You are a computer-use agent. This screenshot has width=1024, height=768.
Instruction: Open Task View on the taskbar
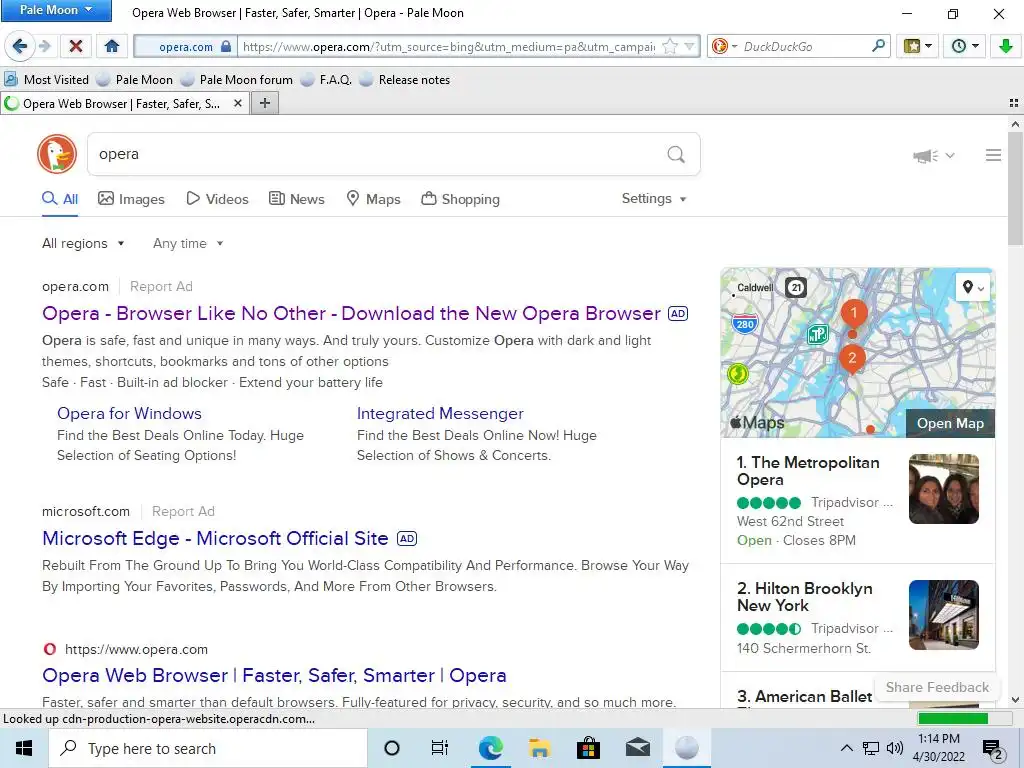440,748
